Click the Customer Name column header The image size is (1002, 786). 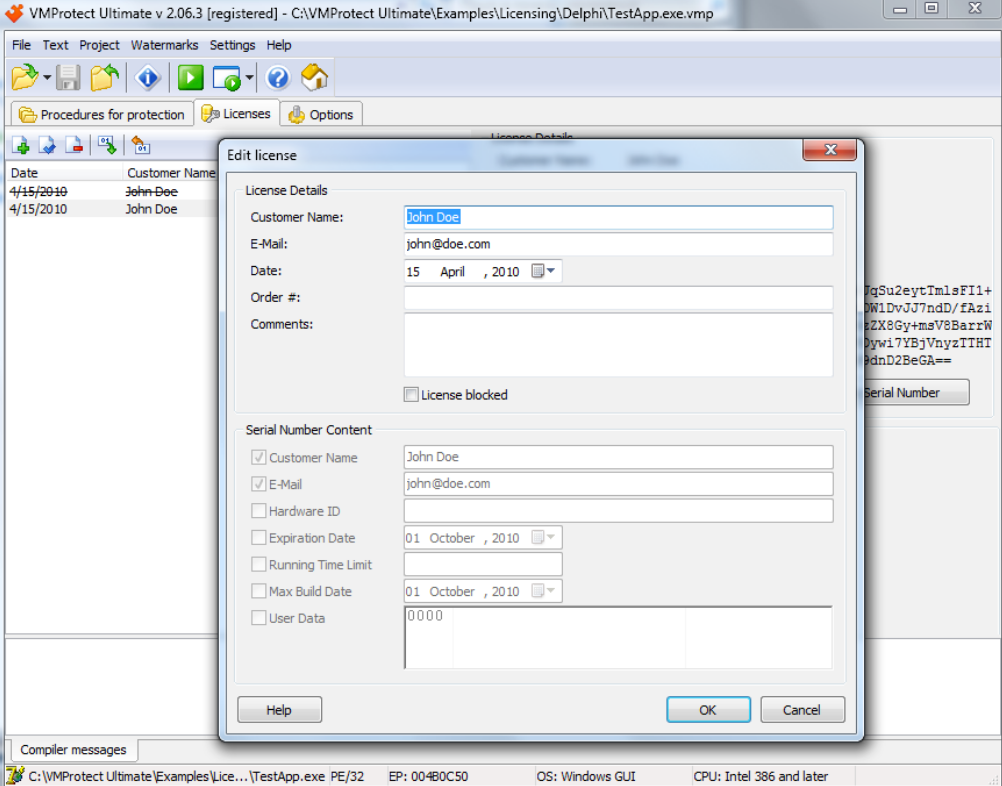171,173
